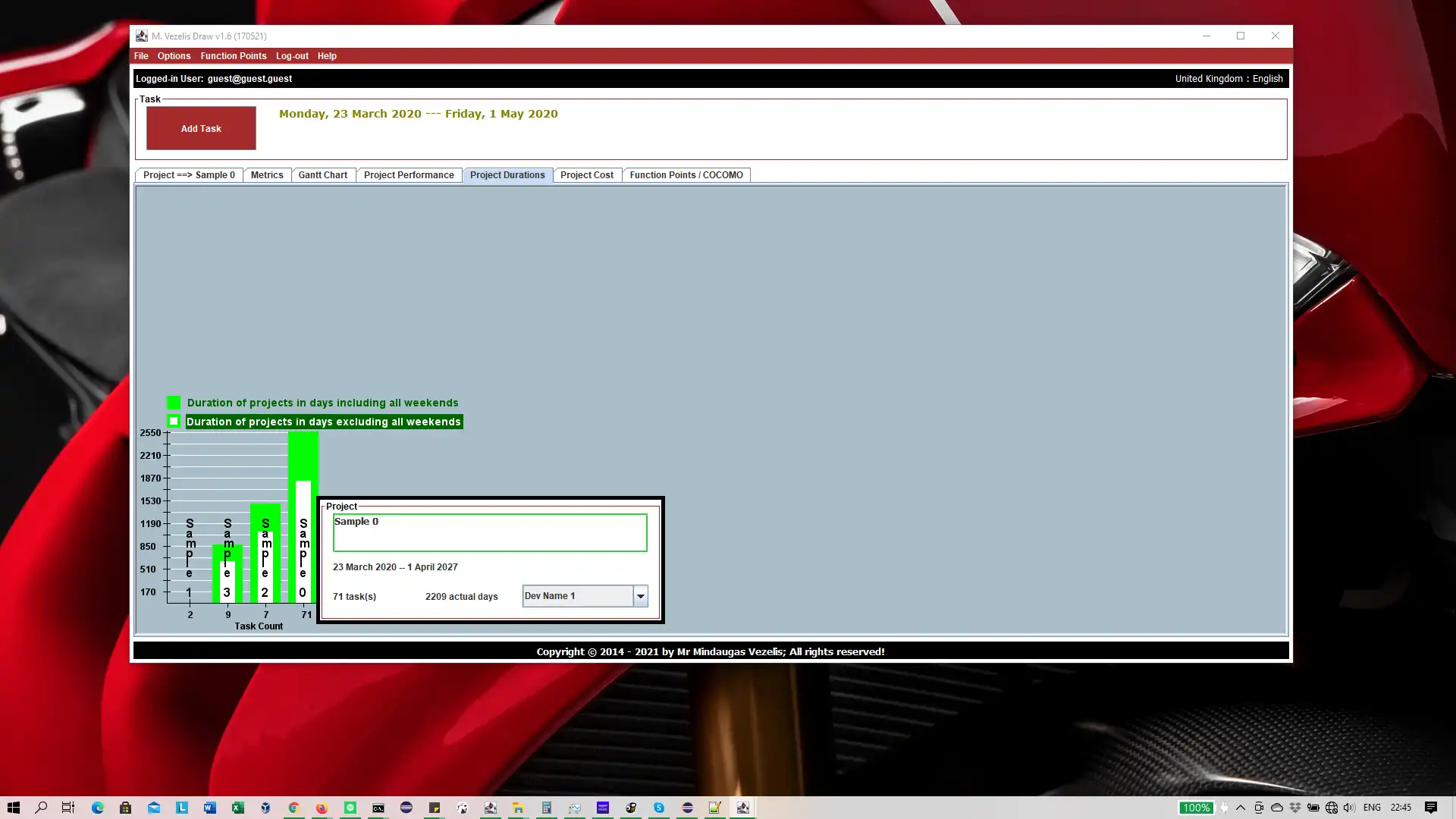Screen dimensions: 1456x819
Task: Show hidden system tray icons chevron
Action: coord(1241,808)
